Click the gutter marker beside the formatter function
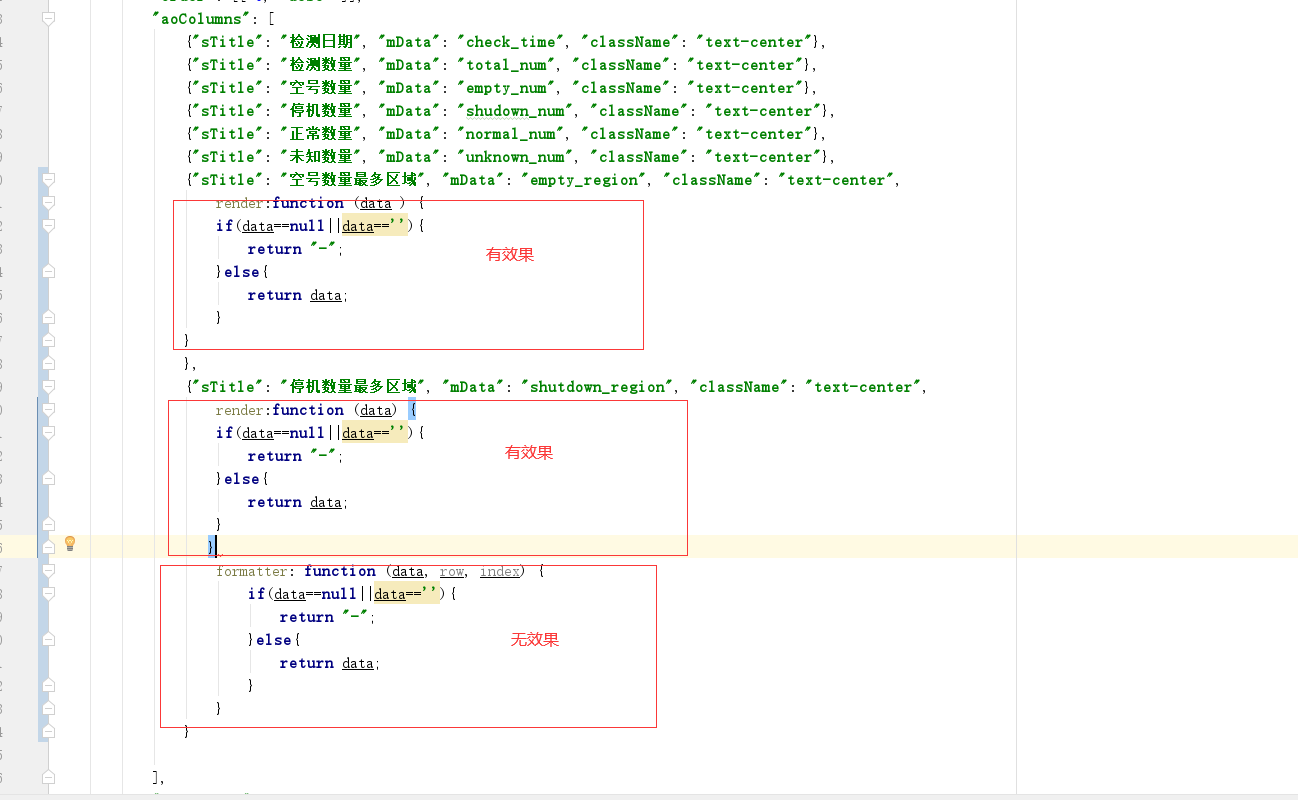The image size is (1298, 800). click(x=48, y=570)
